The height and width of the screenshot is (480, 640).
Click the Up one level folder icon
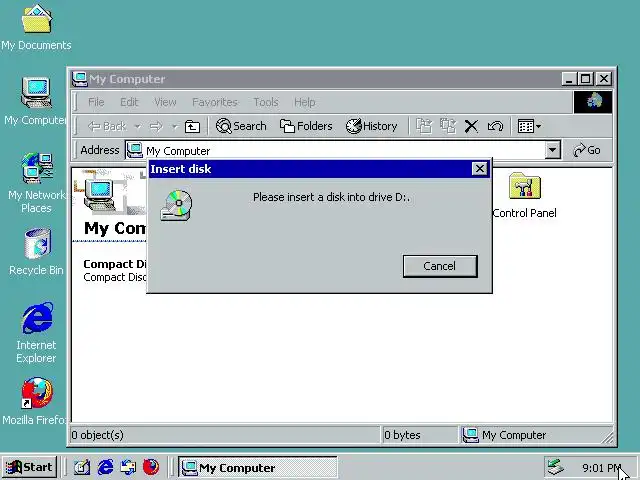[x=192, y=127]
